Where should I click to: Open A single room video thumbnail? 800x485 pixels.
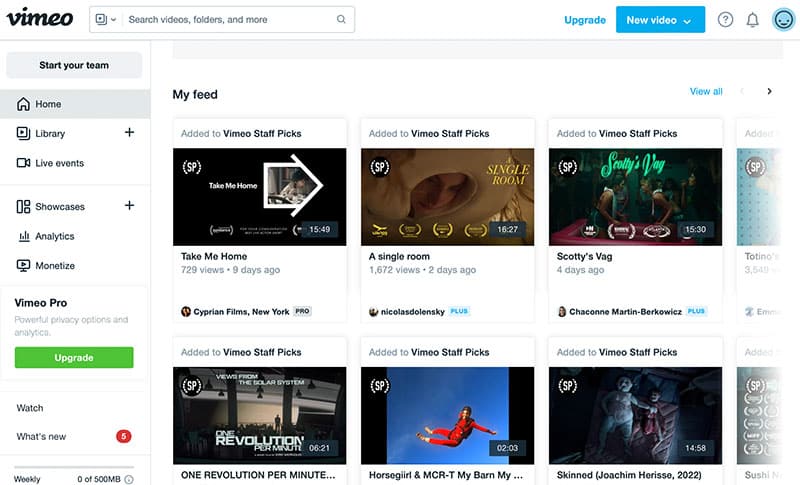pos(447,197)
